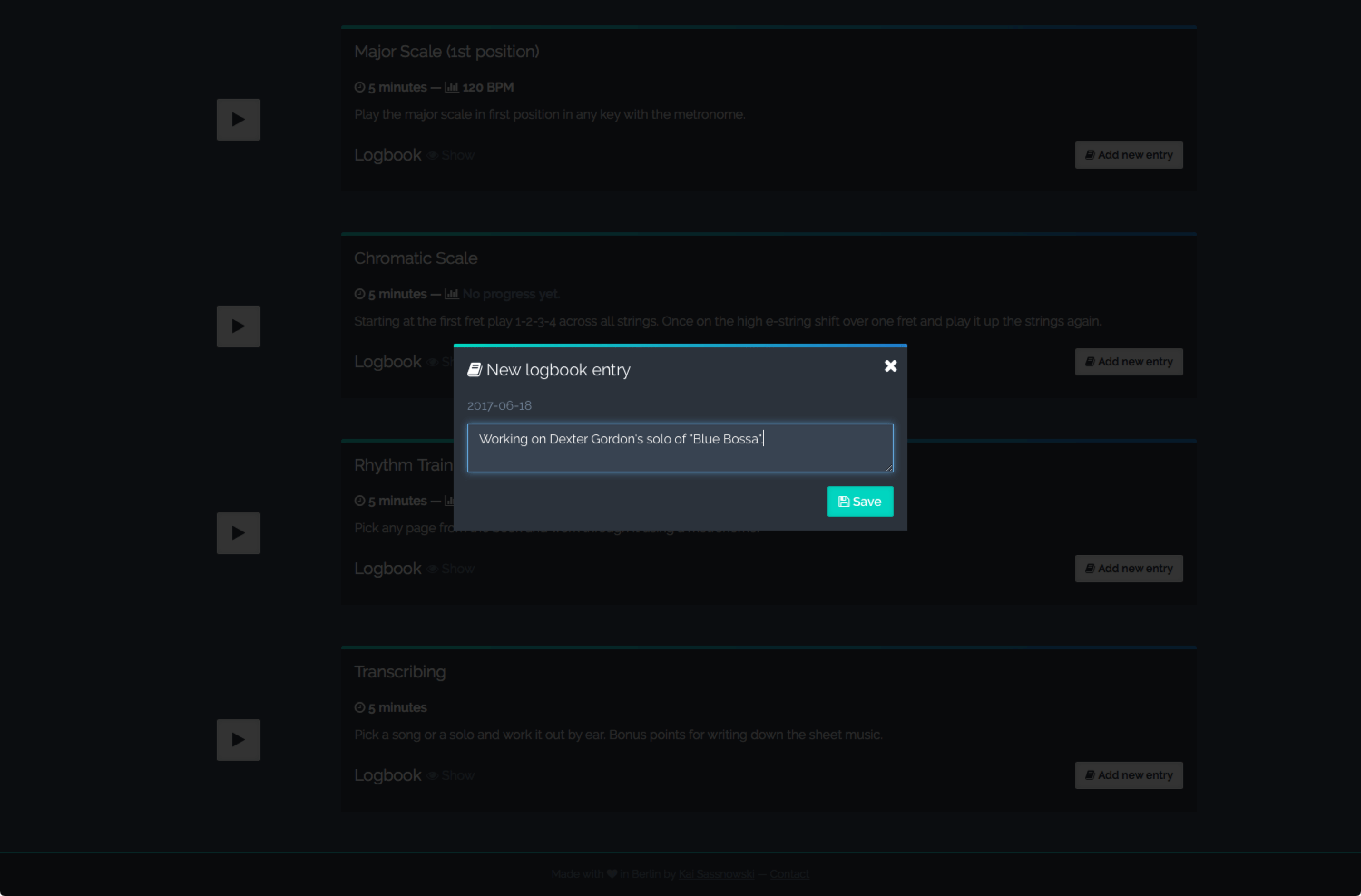Start the Rhythm Training exercise play button

[239, 533]
